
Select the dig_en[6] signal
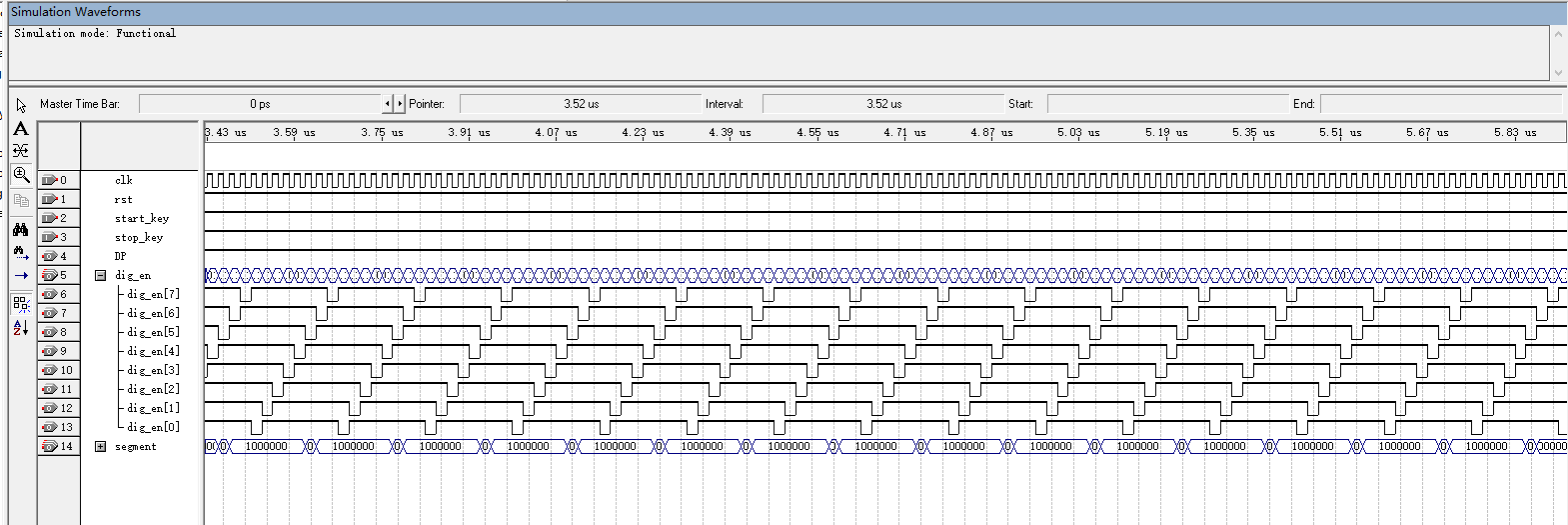tap(154, 313)
